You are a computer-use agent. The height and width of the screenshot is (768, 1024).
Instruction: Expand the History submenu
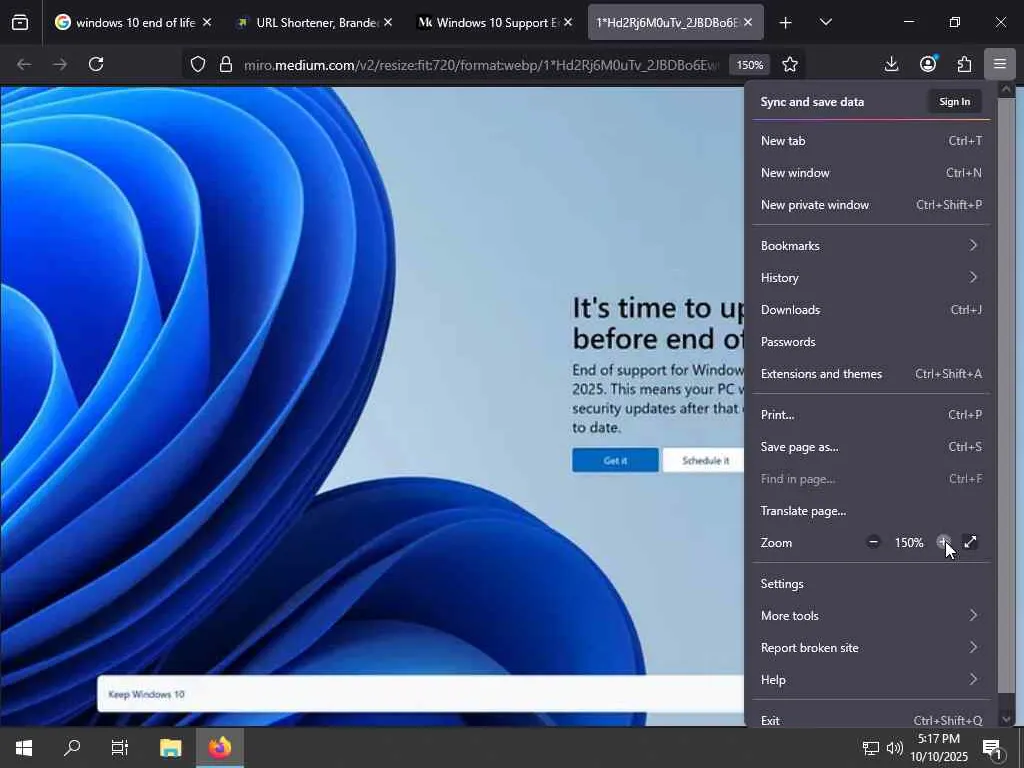click(x=871, y=278)
